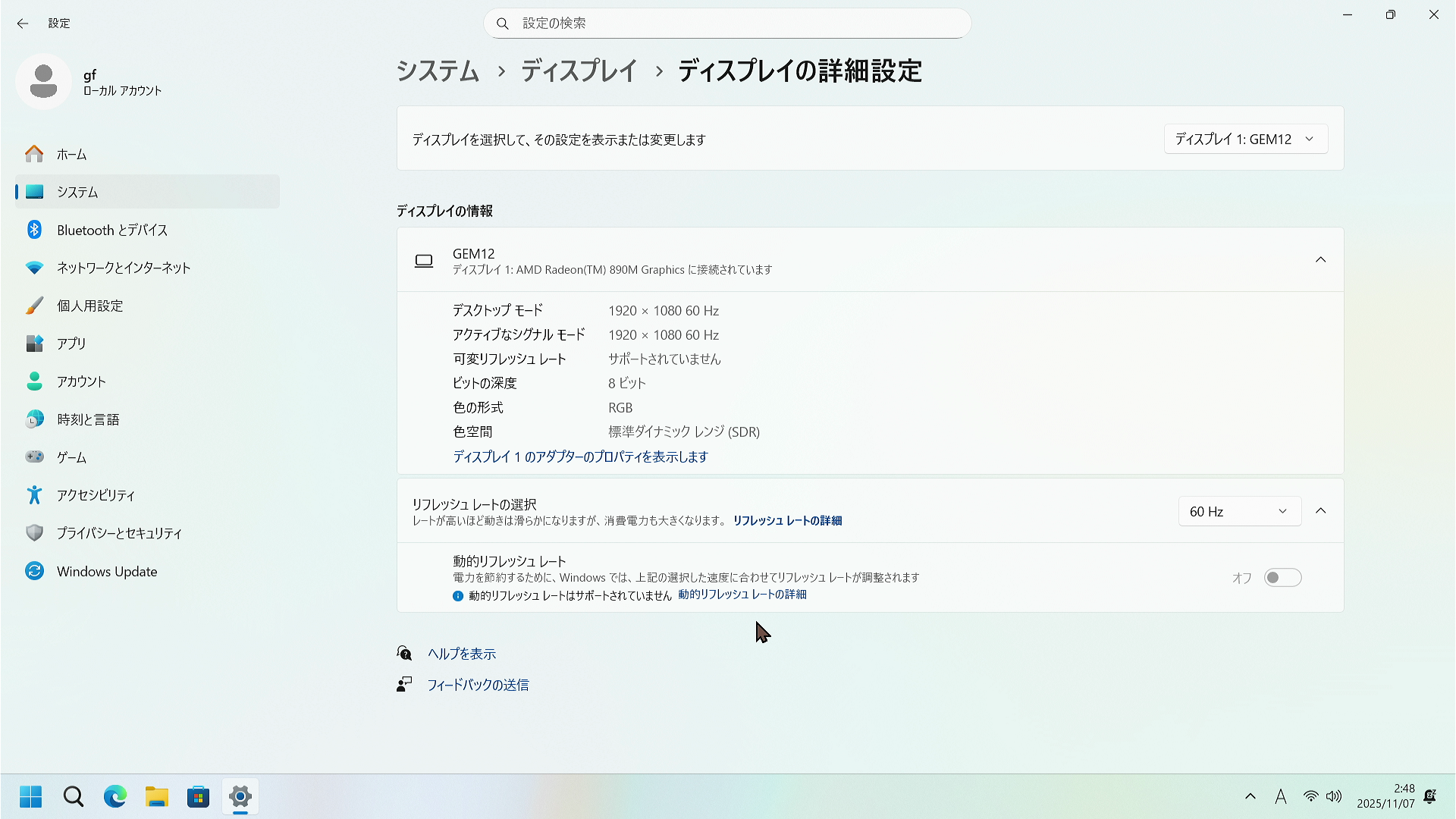Open the Bluetooth とデバイス settings
1456x819 pixels.
click(x=112, y=230)
